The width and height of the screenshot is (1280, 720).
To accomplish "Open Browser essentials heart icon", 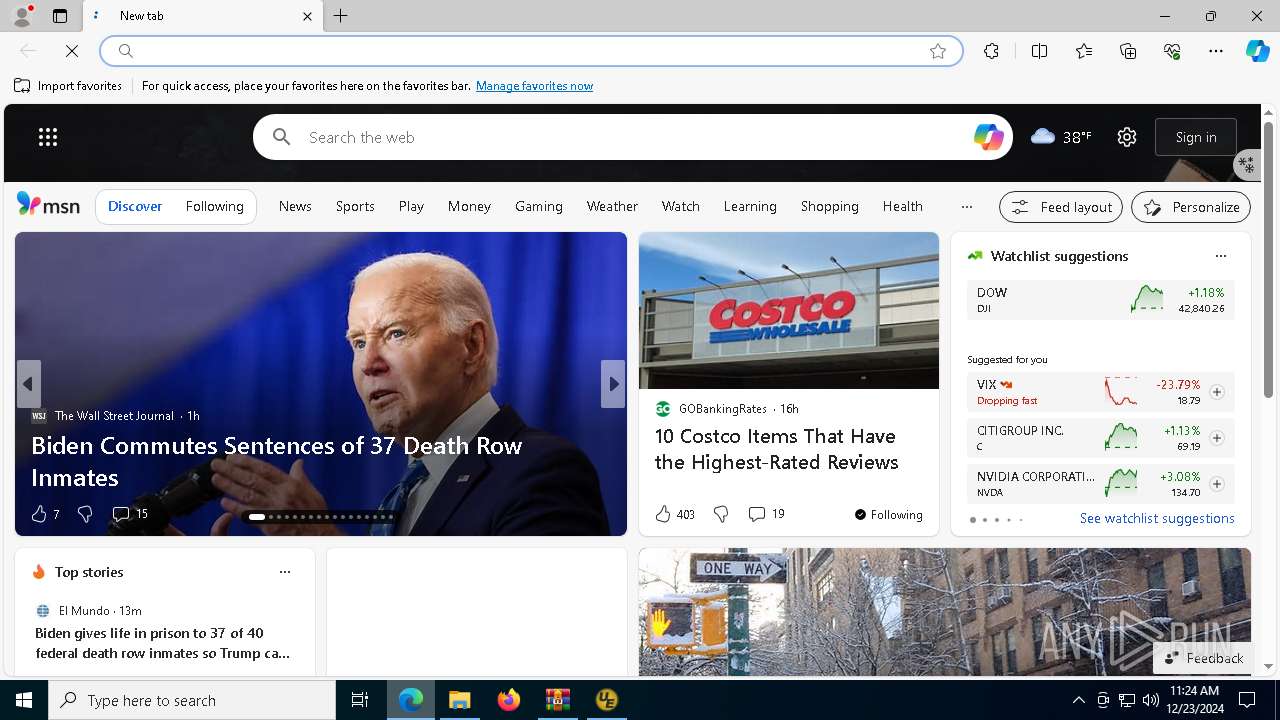I will point(1172,51).
